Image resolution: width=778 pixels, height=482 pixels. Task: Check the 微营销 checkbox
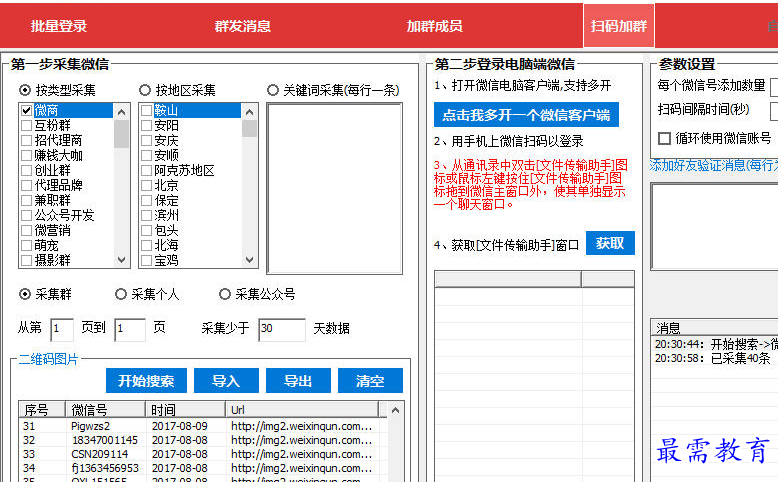click(27, 230)
